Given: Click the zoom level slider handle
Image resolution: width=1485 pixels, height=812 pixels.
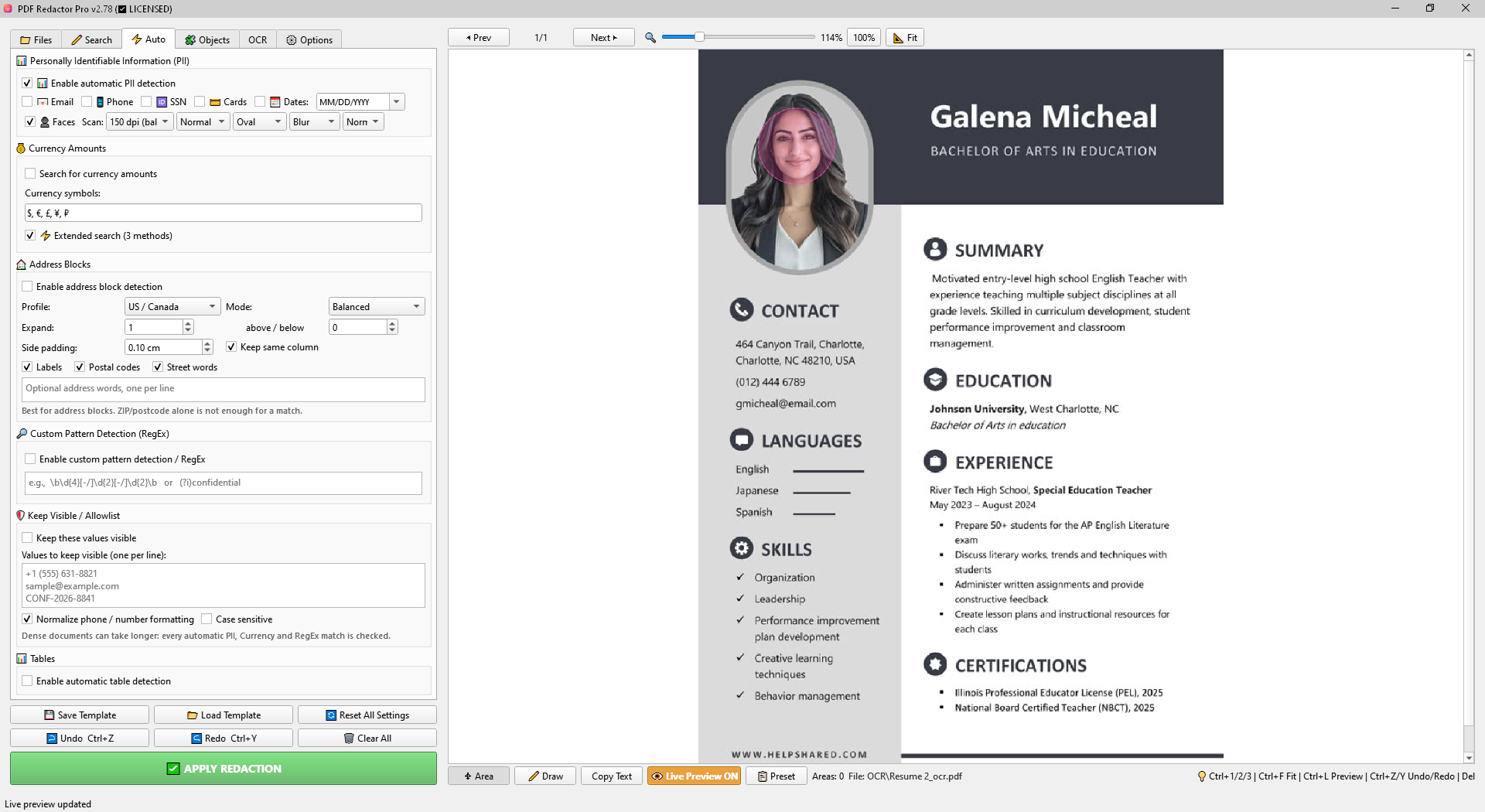Looking at the screenshot, I should [x=699, y=37].
